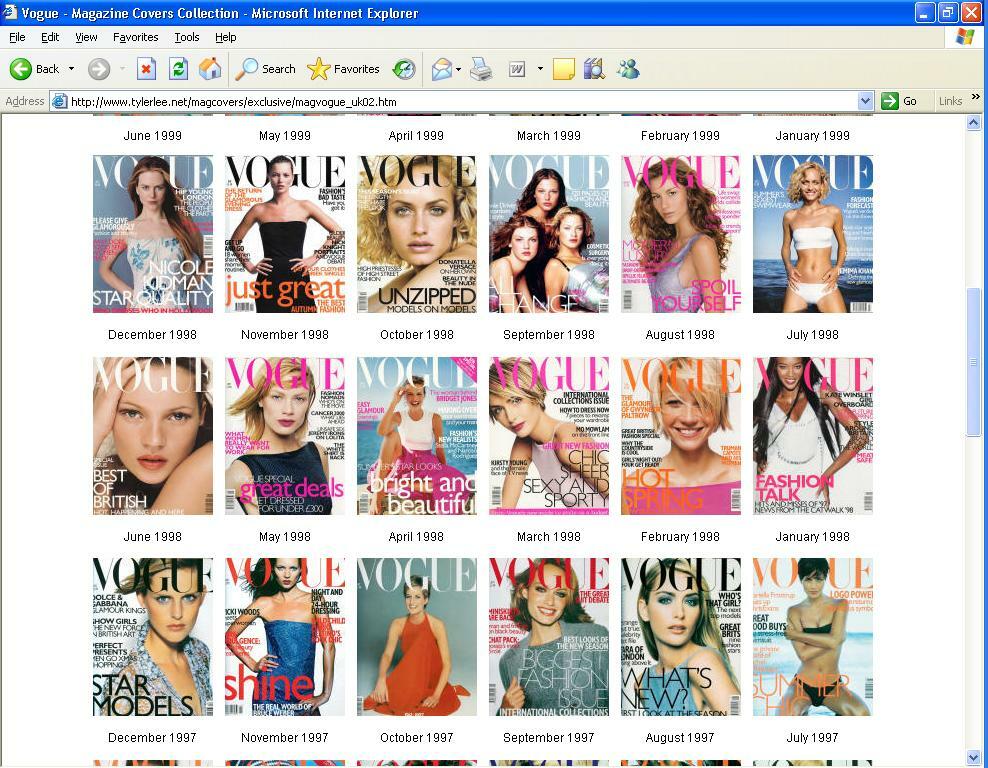Click the 'March 1999' label
The width and height of the screenshot is (988, 768).
pyautogui.click(x=549, y=135)
